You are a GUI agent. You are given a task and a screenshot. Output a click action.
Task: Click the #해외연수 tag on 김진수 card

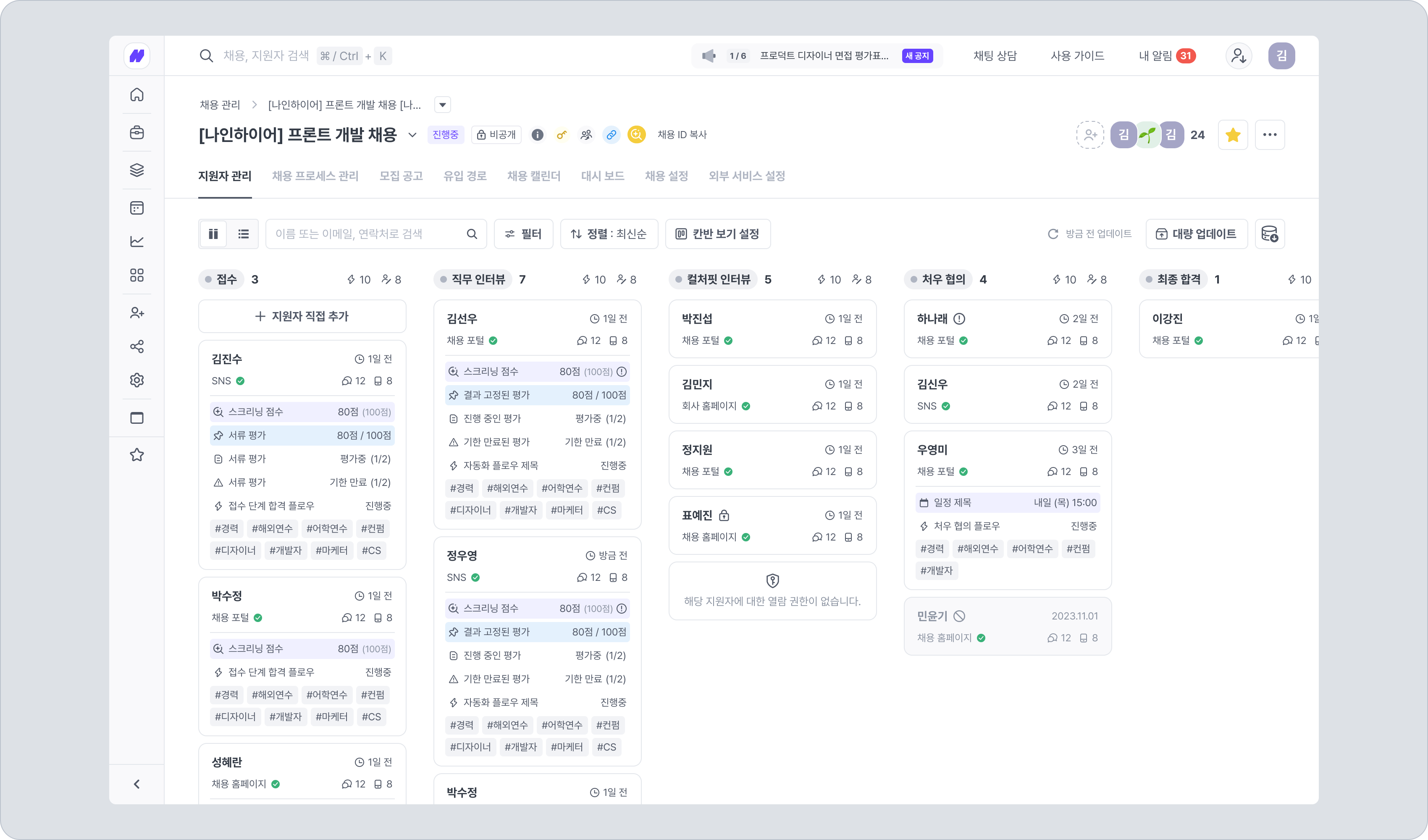[x=272, y=528]
